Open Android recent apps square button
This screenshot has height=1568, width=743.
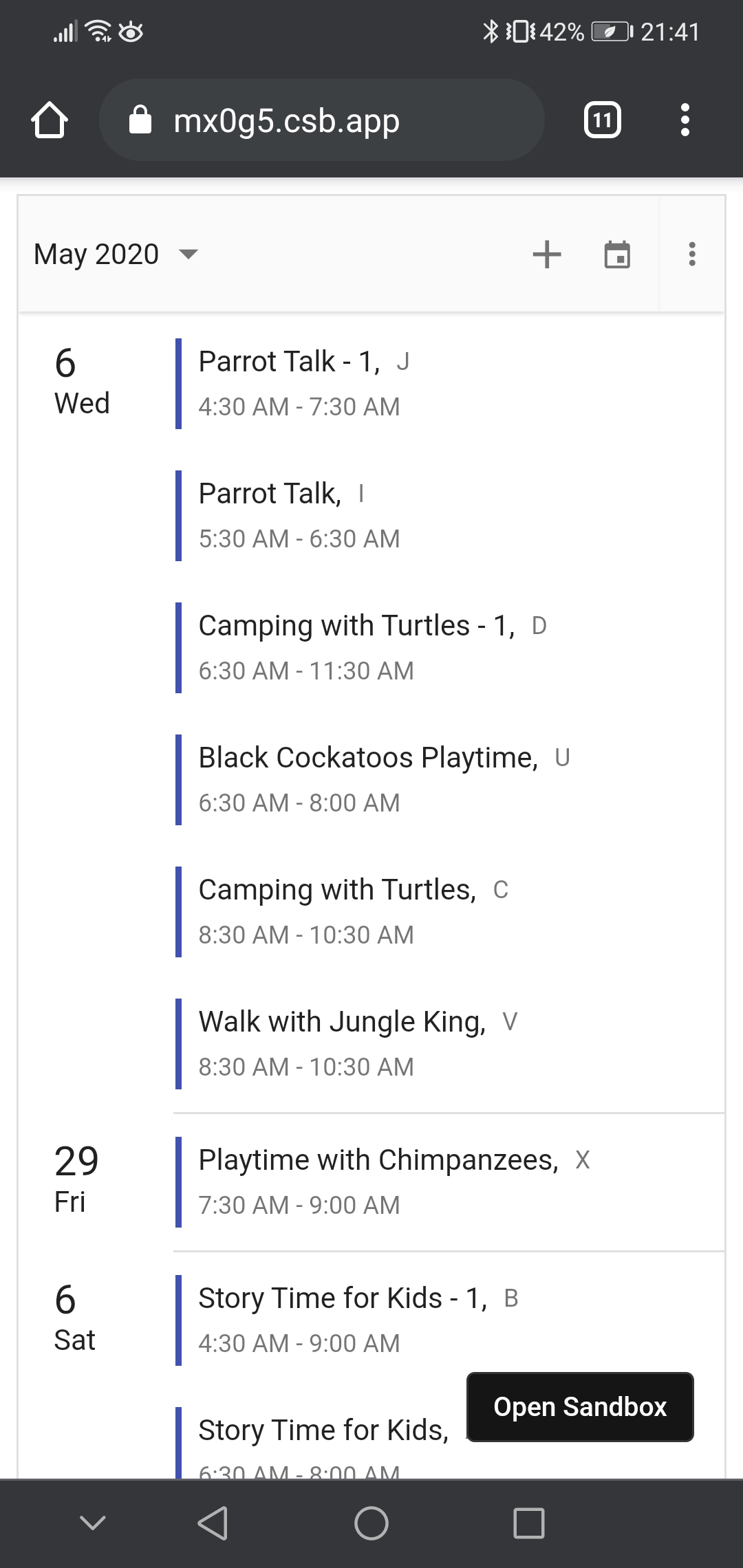coord(529,1523)
